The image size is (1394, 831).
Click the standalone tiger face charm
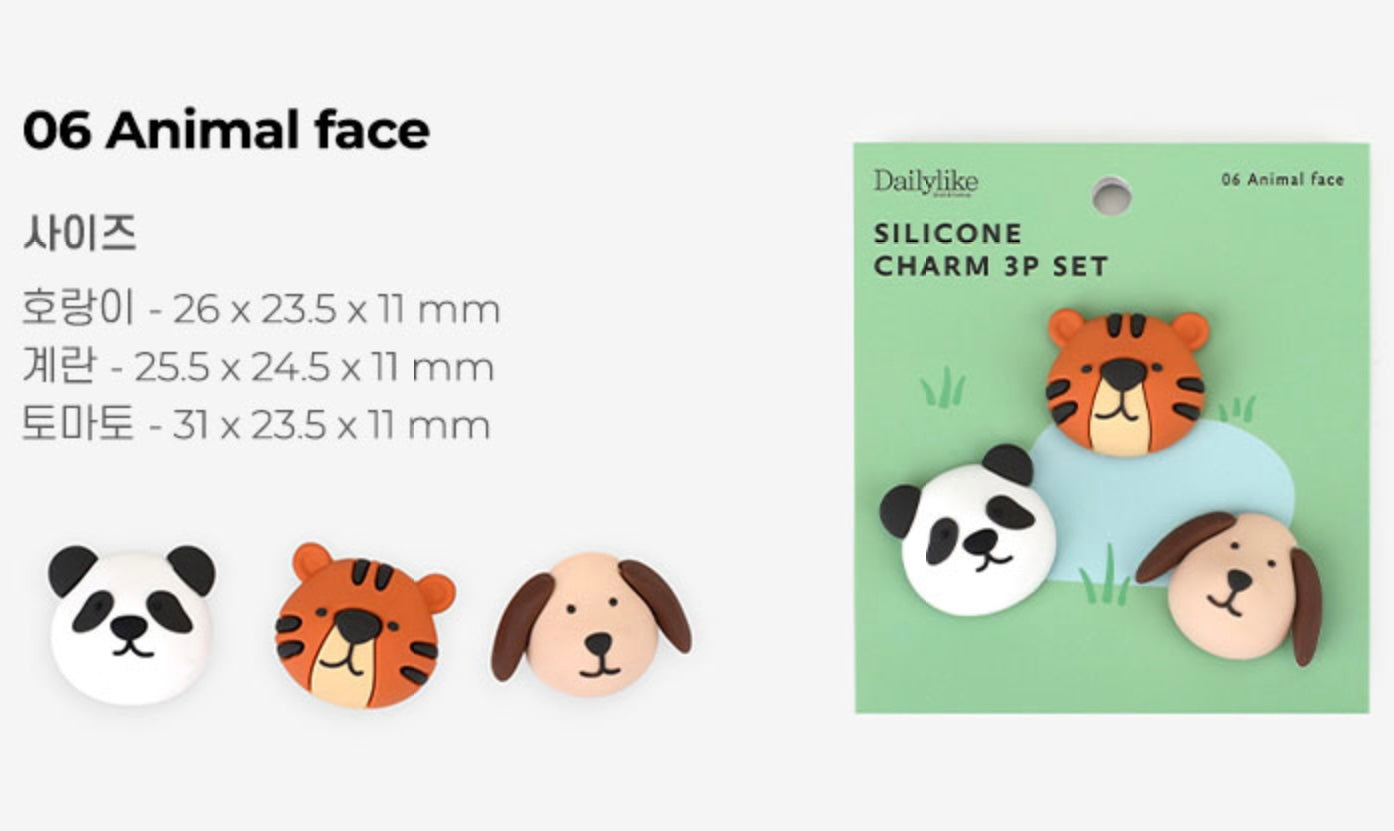[x=364, y=626]
